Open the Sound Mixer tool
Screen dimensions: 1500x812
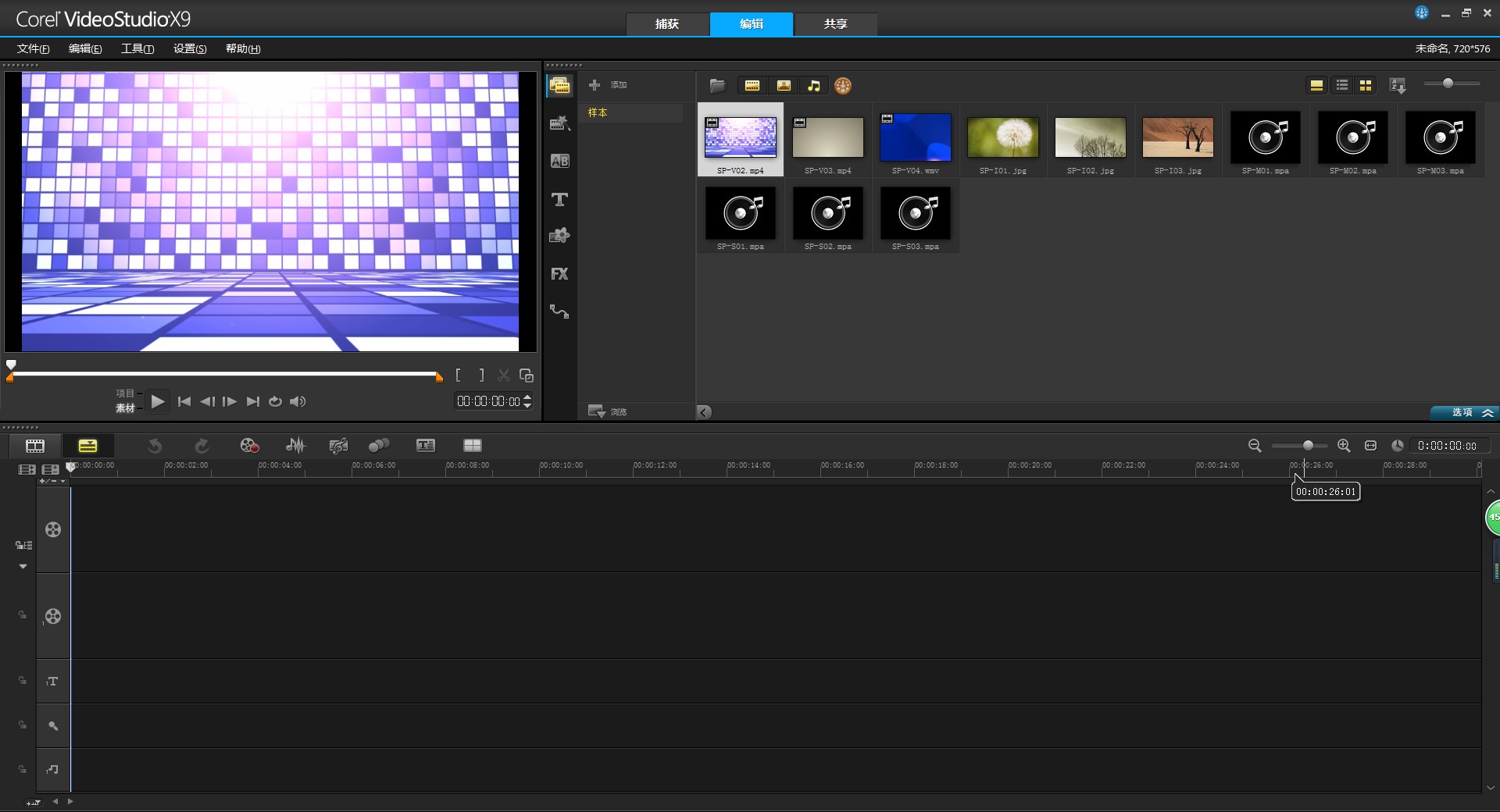point(295,445)
